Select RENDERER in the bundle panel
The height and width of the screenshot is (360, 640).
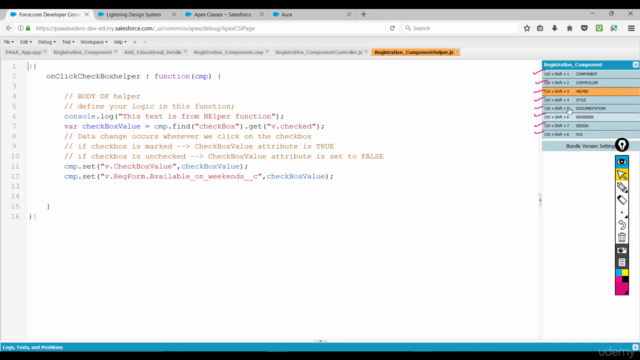click(x=591, y=117)
